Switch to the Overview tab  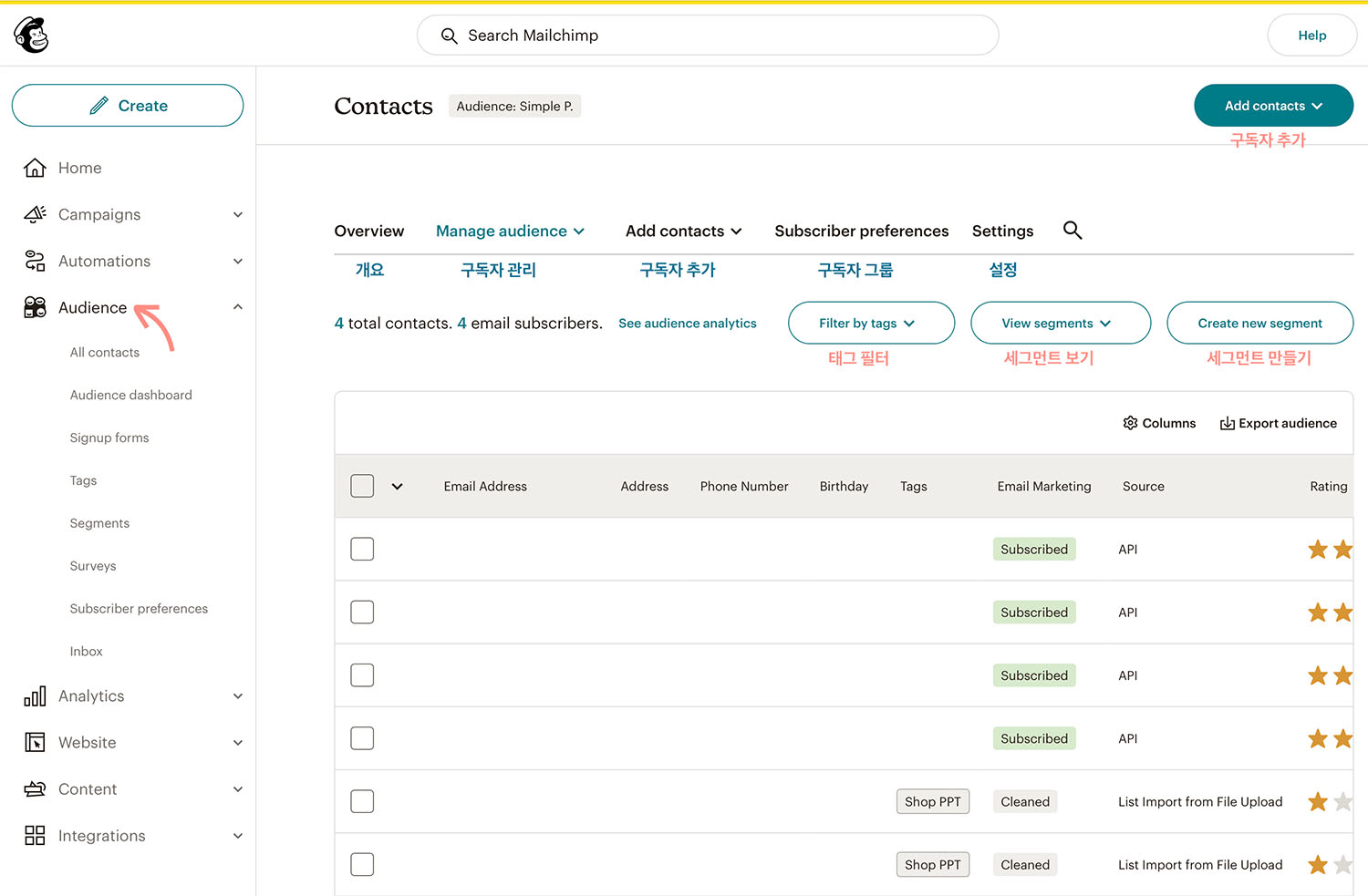coord(368,232)
